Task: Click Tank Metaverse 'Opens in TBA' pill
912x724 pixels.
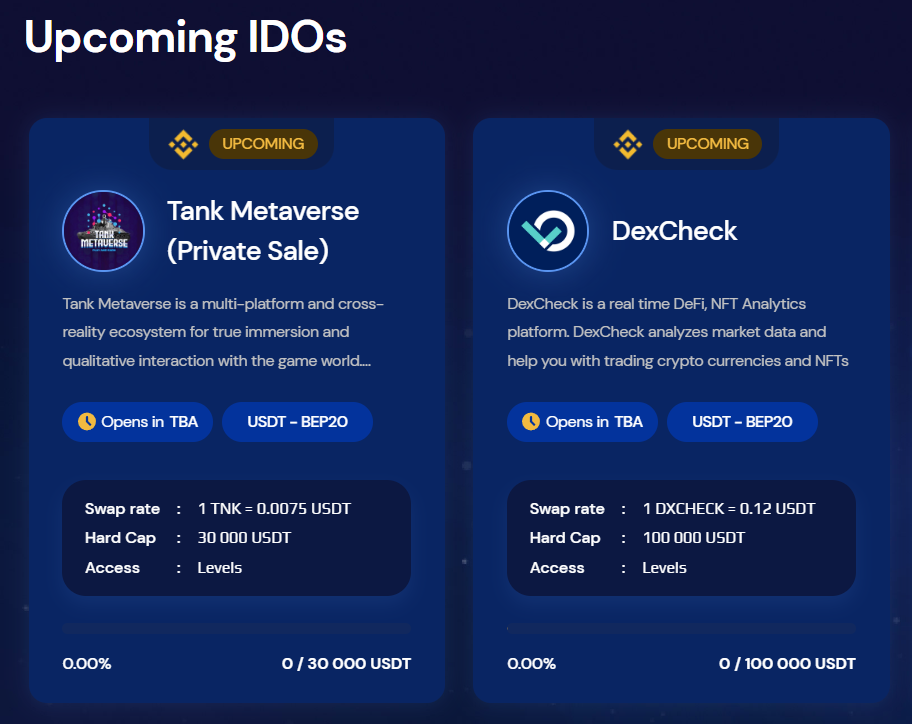Action: coord(137,422)
